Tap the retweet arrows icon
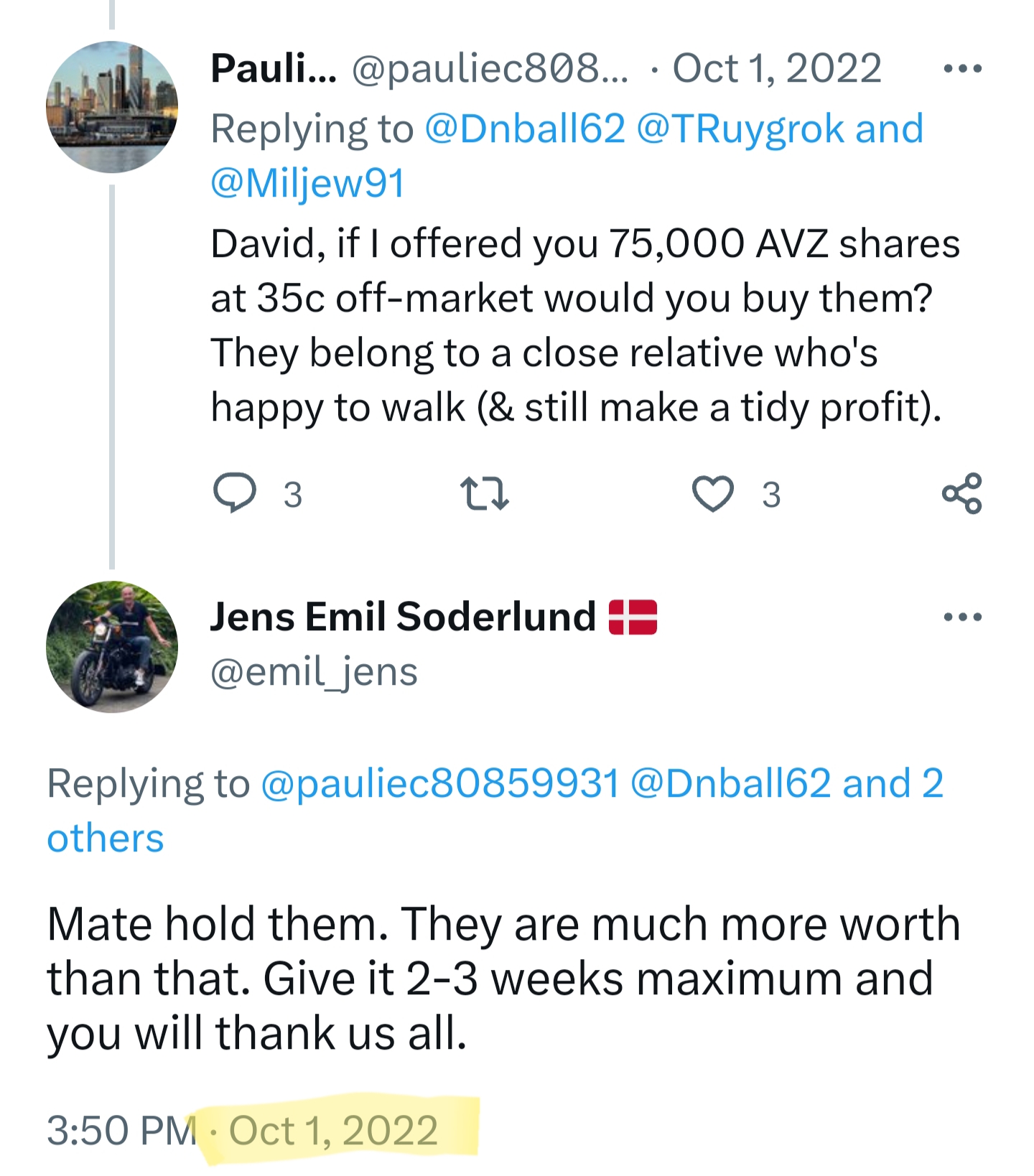The width and height of the screenshot is (1034, 1176). tap(484, 495)
